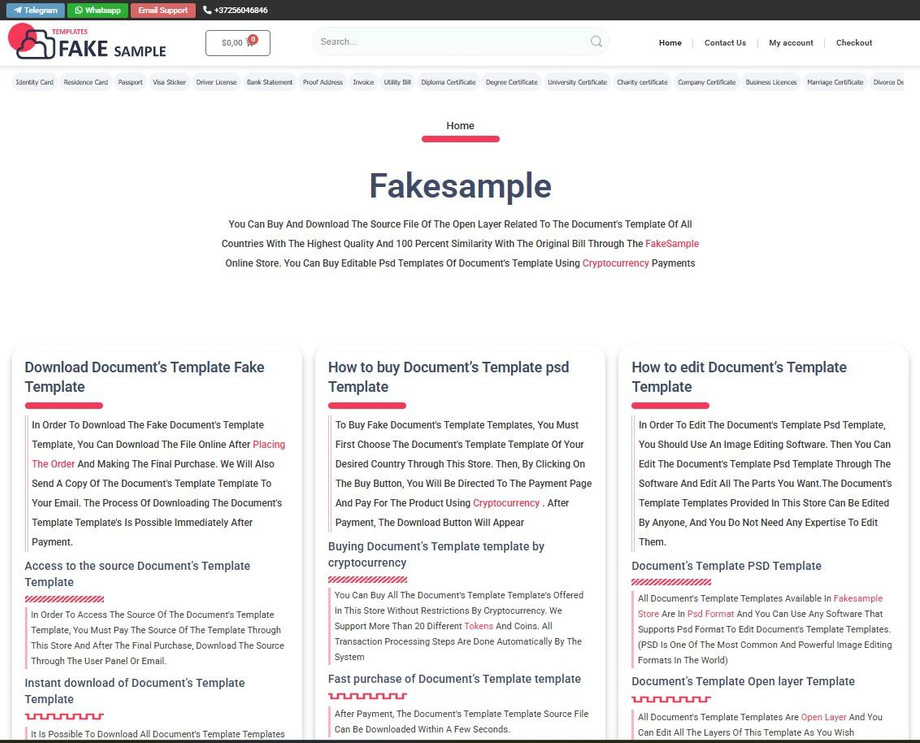920x743 pixels.
Task: Select the Utility Bill category pill
Action: pos(397,82)
